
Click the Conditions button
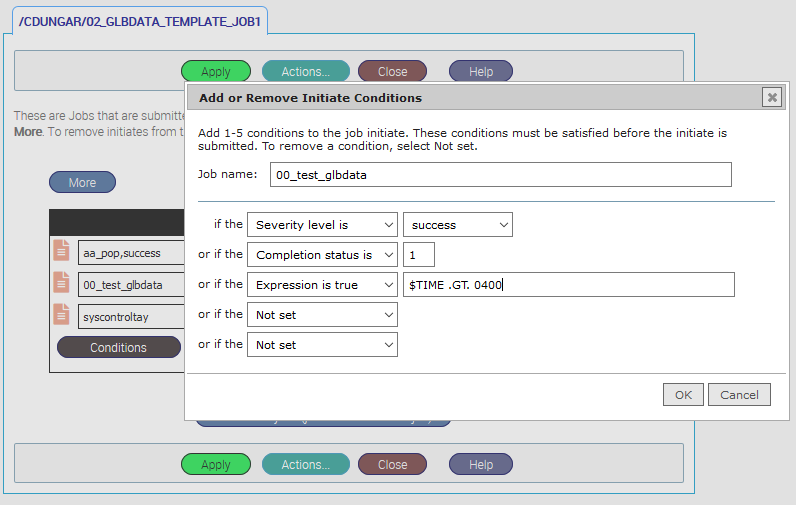click(118, 348)
